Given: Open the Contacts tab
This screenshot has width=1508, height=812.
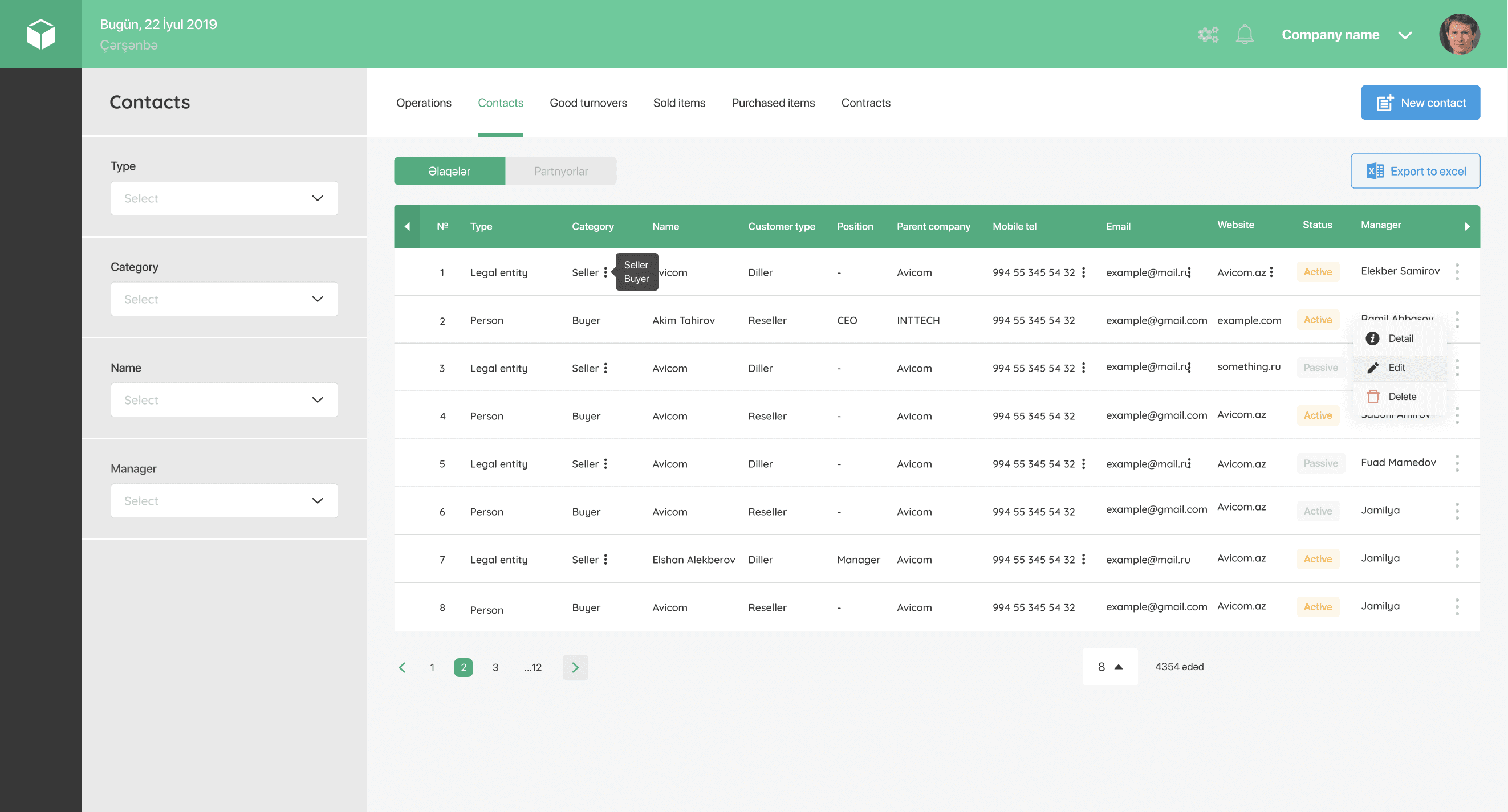Looking at the screenshot, I should tap(500, 103).
